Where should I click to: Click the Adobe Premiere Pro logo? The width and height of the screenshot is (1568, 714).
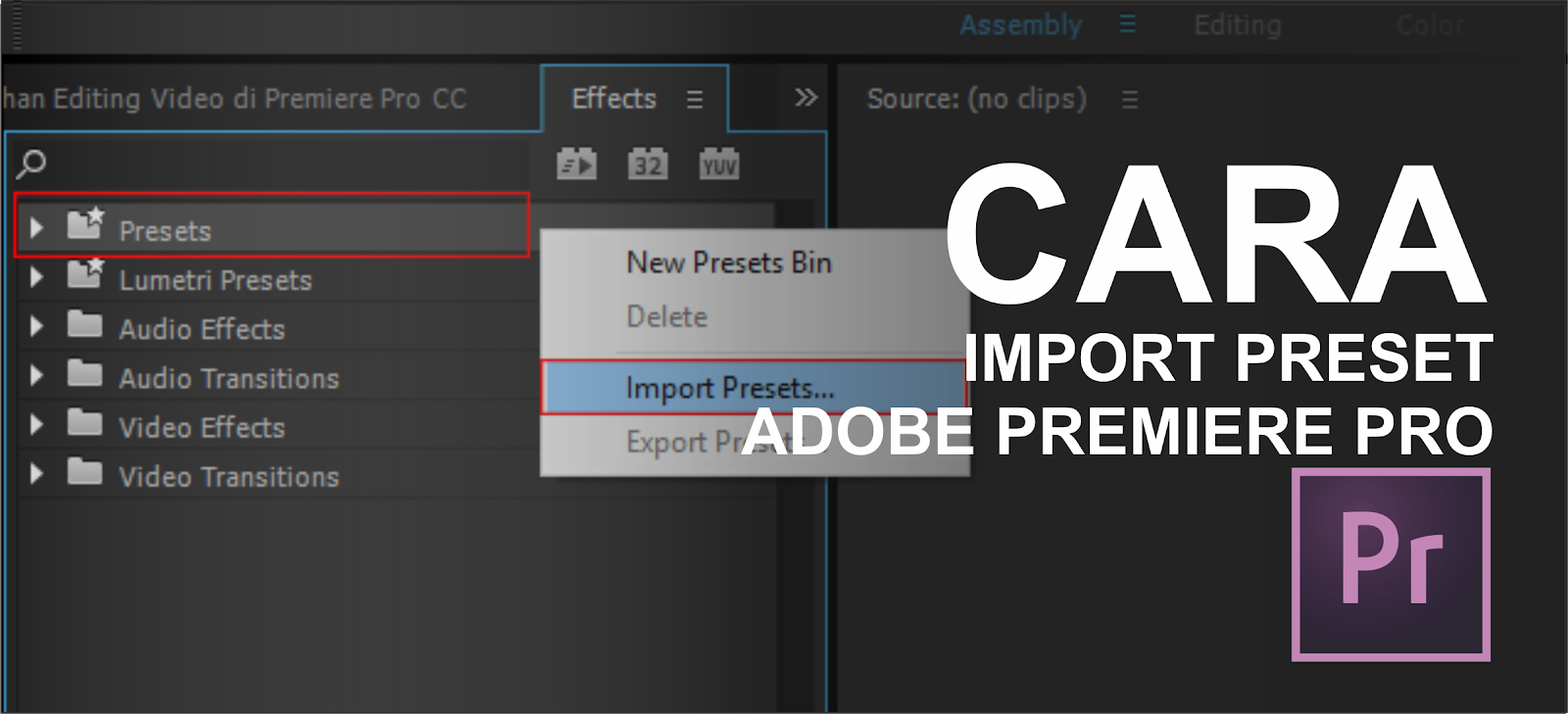[x=1391, y=564]
